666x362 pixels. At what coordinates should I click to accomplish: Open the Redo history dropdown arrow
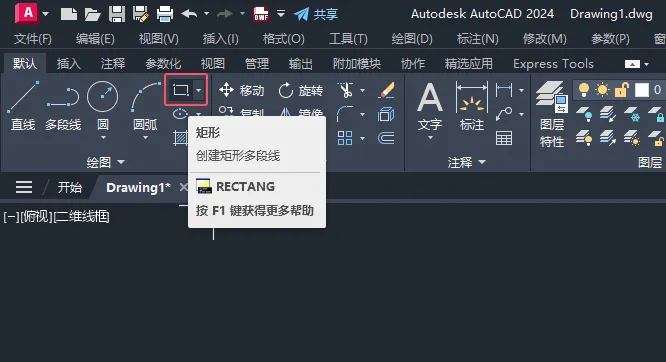(243, 14)
